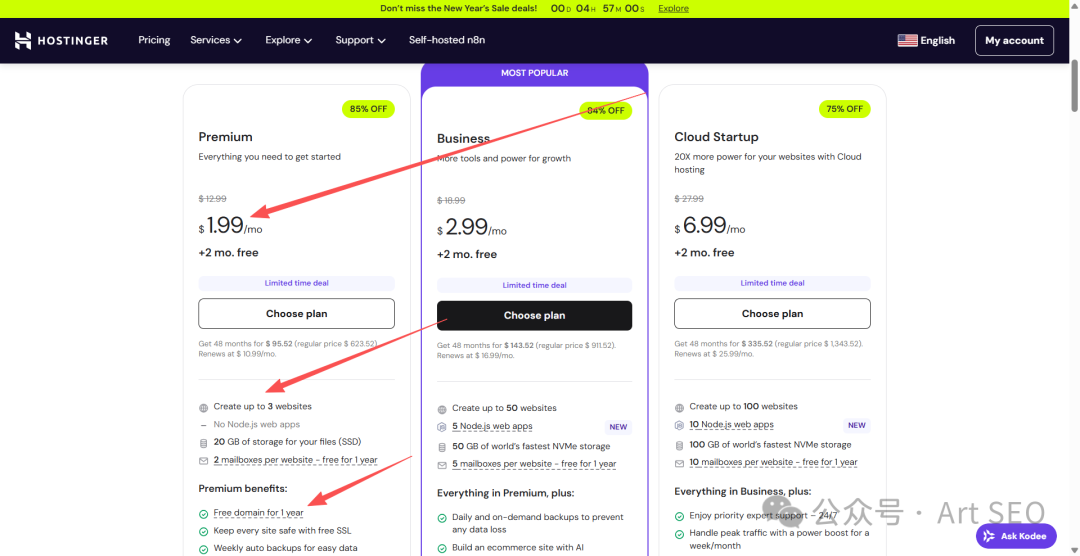Image resolution: width=1080 pixels, height=556 pixels.
Task: Click globe icon beside Premium's 3 websites
Action: (204, 407)
